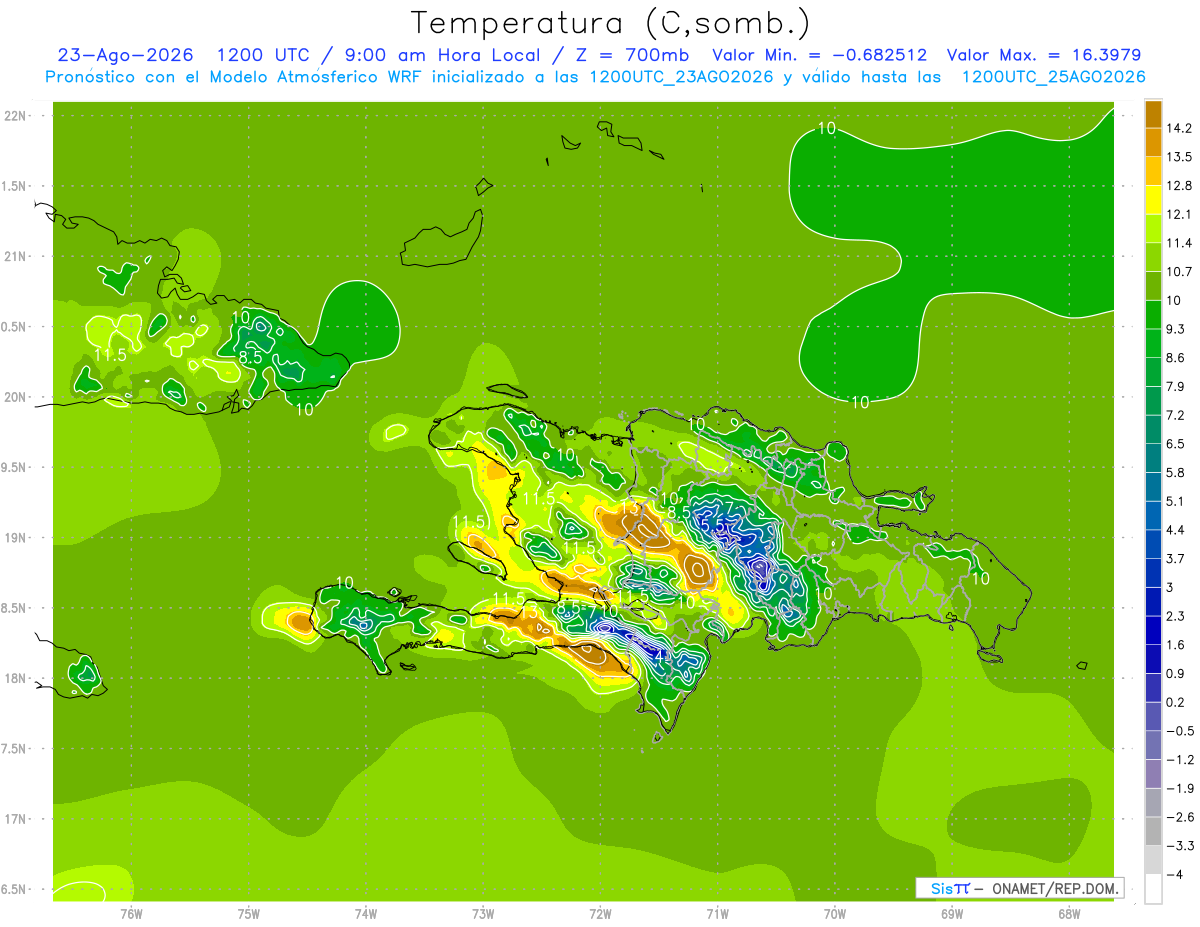The height and width of the screenshot is (927, 1200).
Task: Click legend value '9.3'
Action: coord(1175,329)
